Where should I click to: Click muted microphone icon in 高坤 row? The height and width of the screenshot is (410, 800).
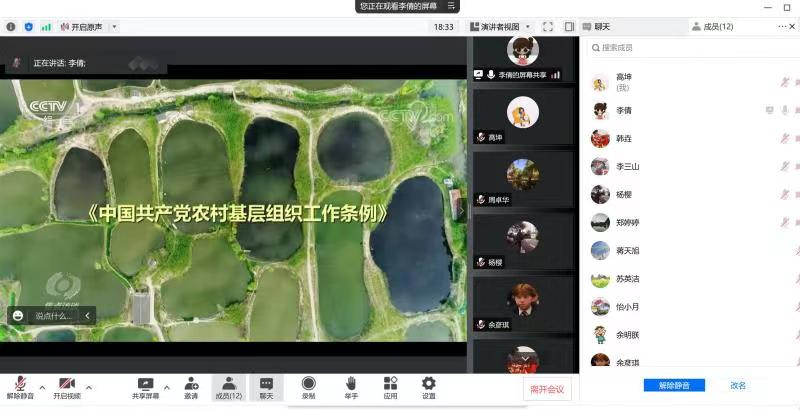785,82
